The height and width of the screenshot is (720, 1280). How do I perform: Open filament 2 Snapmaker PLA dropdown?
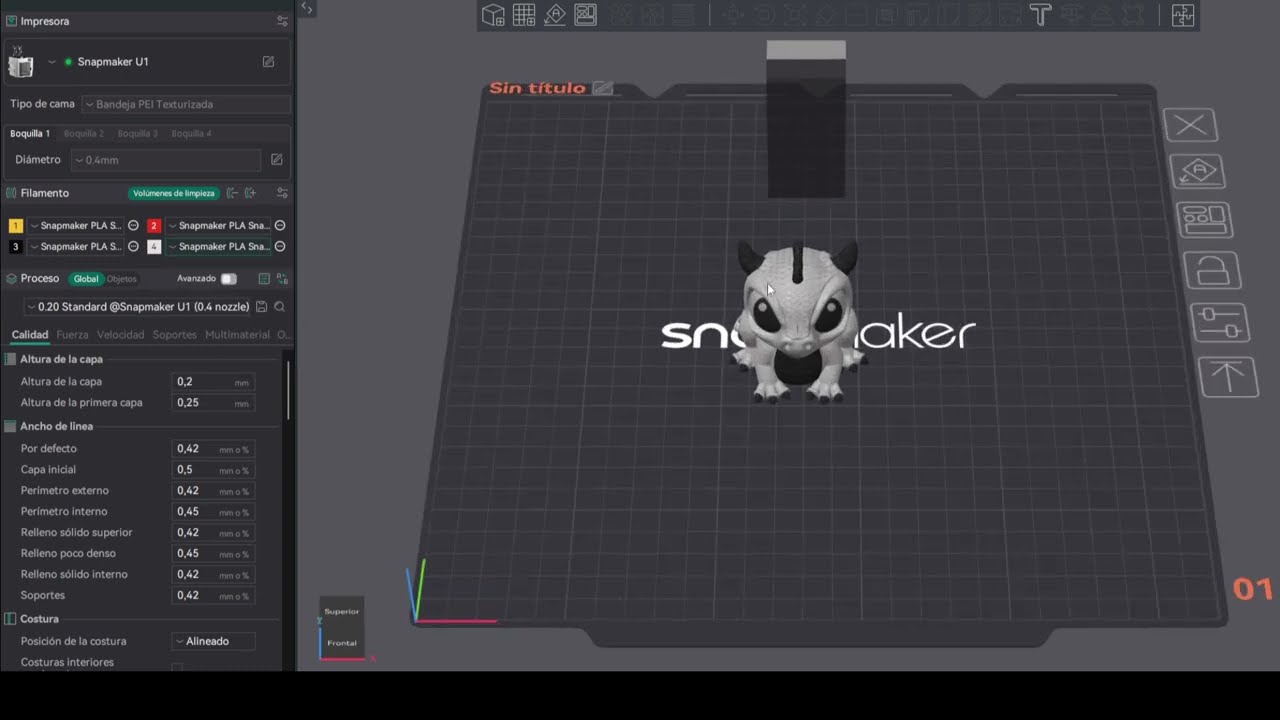click(x=219, y=226)
